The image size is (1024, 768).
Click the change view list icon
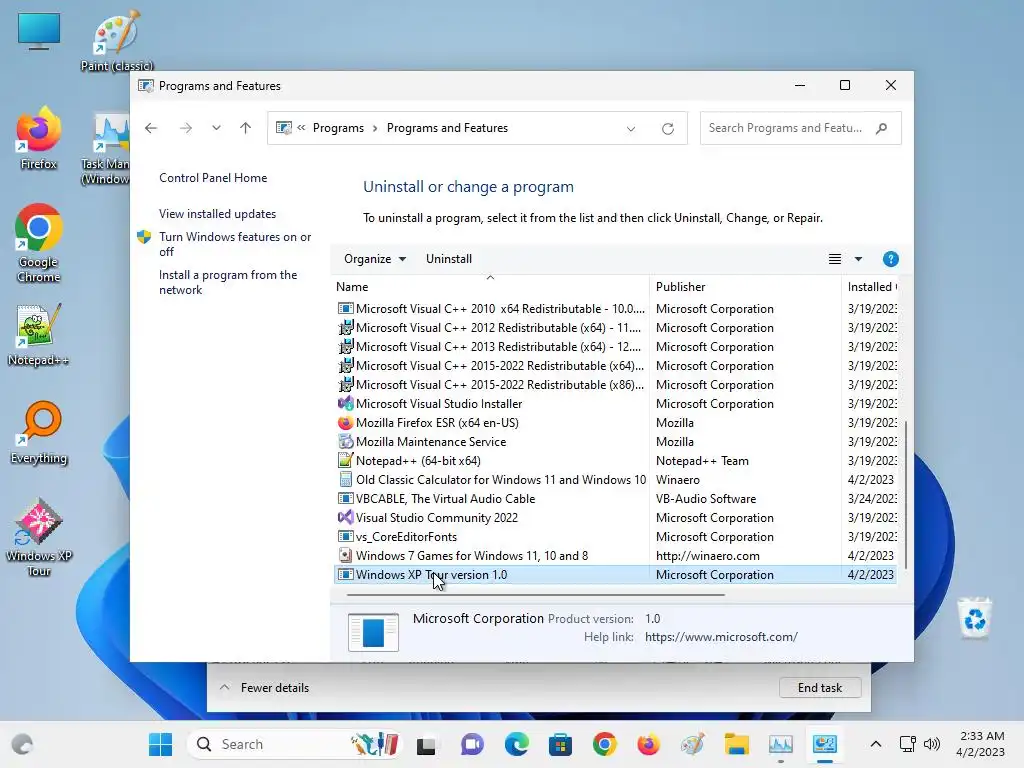835,259
